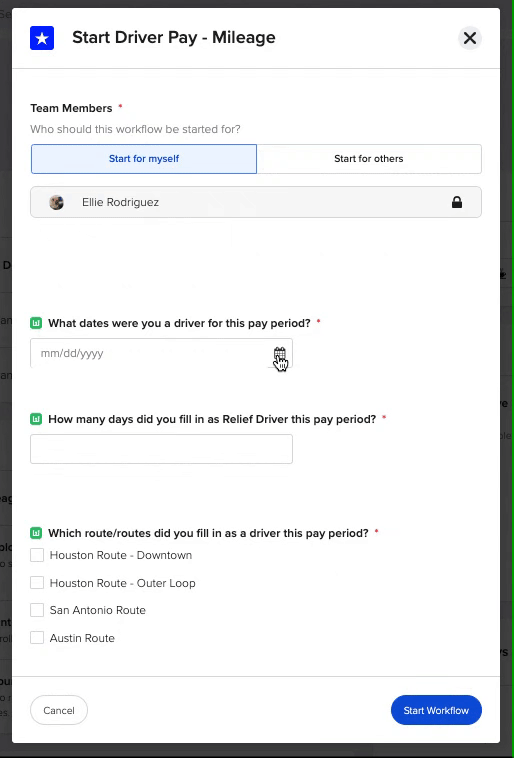Close the Start Driver Pay dialog
514x758 pixels.
[x=470, y=38]
